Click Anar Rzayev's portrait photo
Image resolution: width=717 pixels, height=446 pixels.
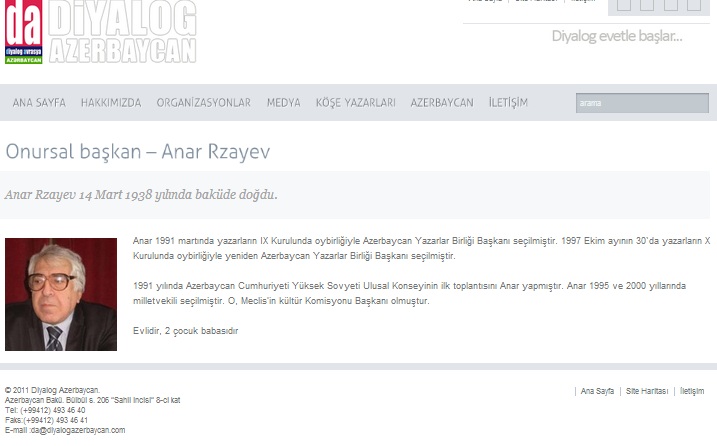(47, 294)
